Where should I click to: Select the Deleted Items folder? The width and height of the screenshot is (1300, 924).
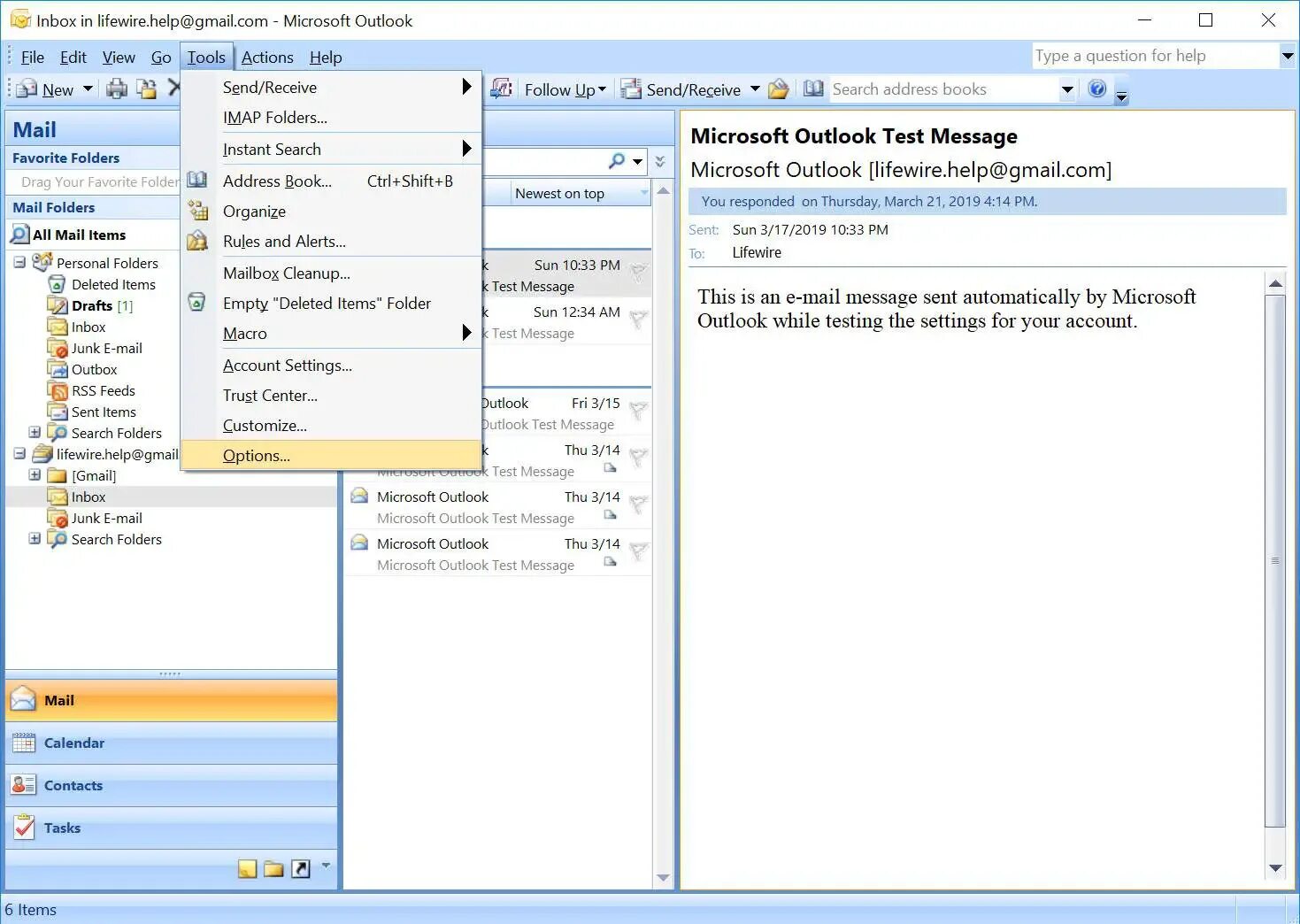click(112, 284)
